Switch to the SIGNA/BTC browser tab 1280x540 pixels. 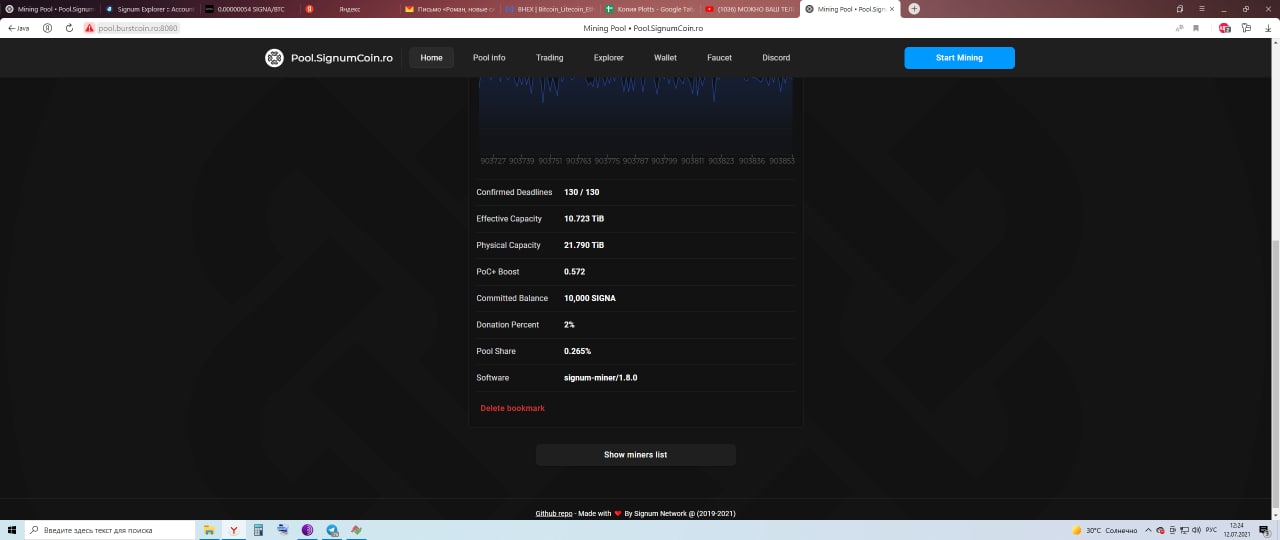[x=248, y=9]
